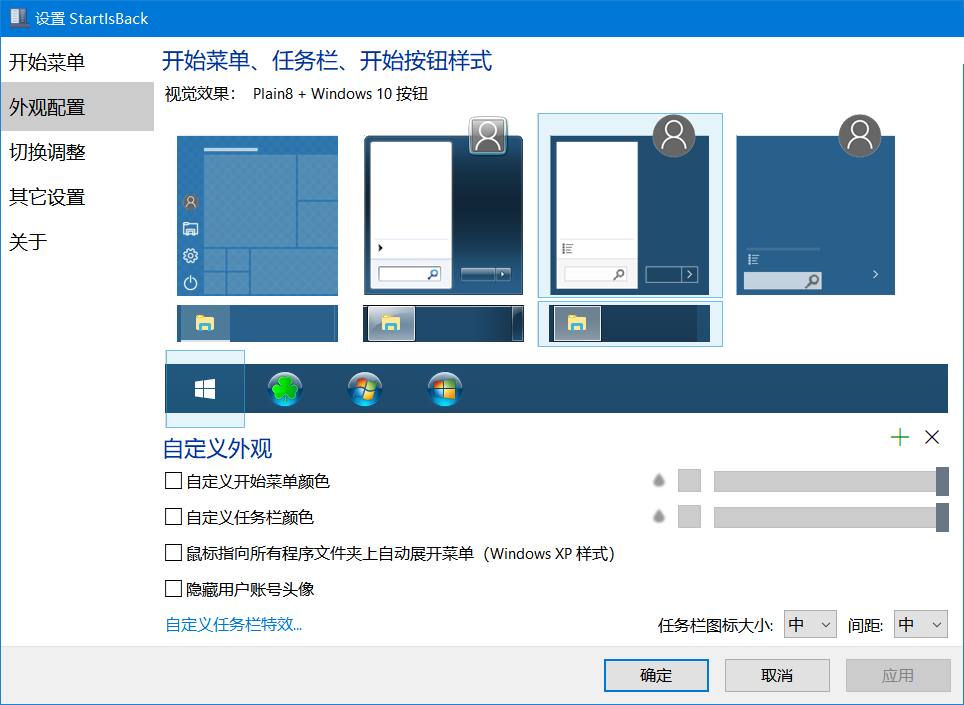Enable the custom start menu color checkbox

(x=172, y=481)
